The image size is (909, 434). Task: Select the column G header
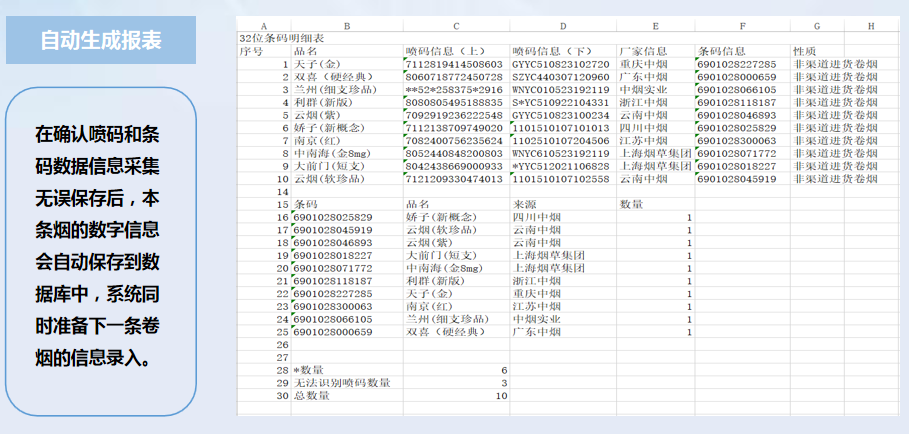817,25
